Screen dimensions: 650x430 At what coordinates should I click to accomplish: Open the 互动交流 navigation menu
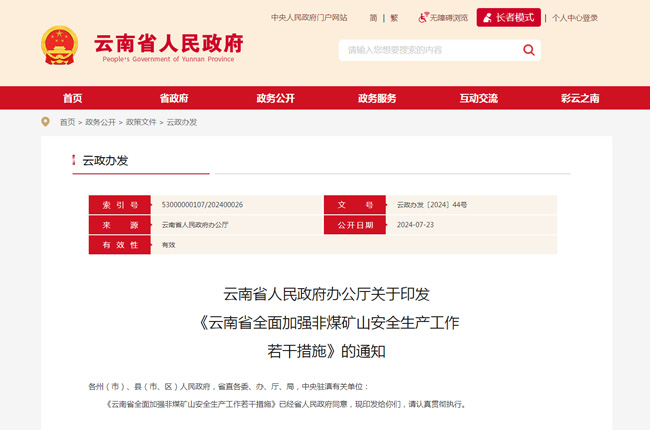point(478,98)
